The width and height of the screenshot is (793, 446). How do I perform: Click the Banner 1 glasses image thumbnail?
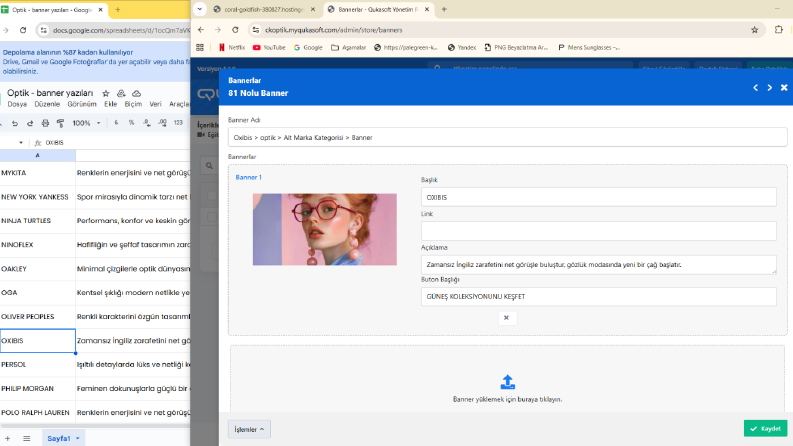click(x=325, y=230)
